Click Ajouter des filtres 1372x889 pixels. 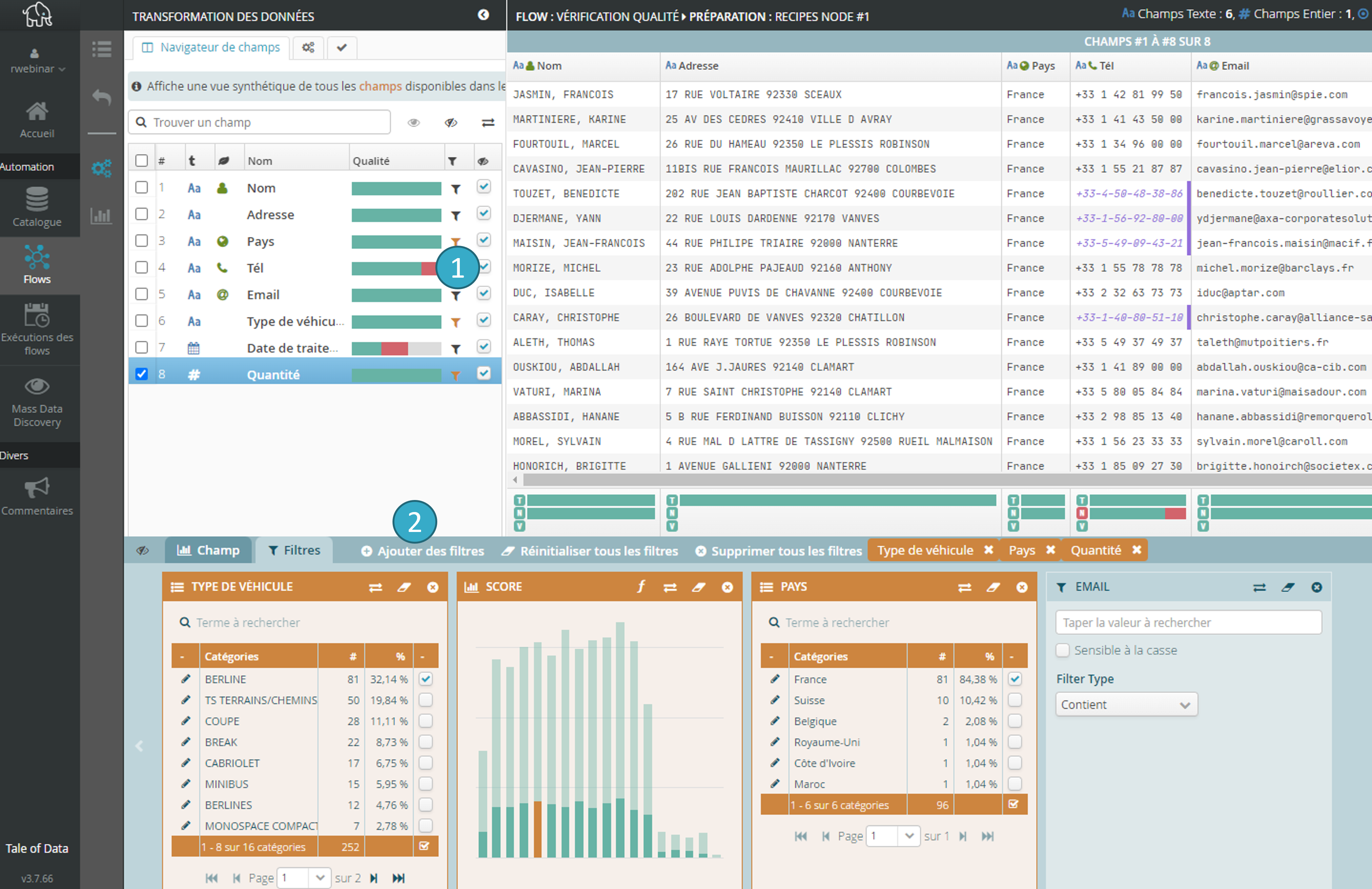423,550
